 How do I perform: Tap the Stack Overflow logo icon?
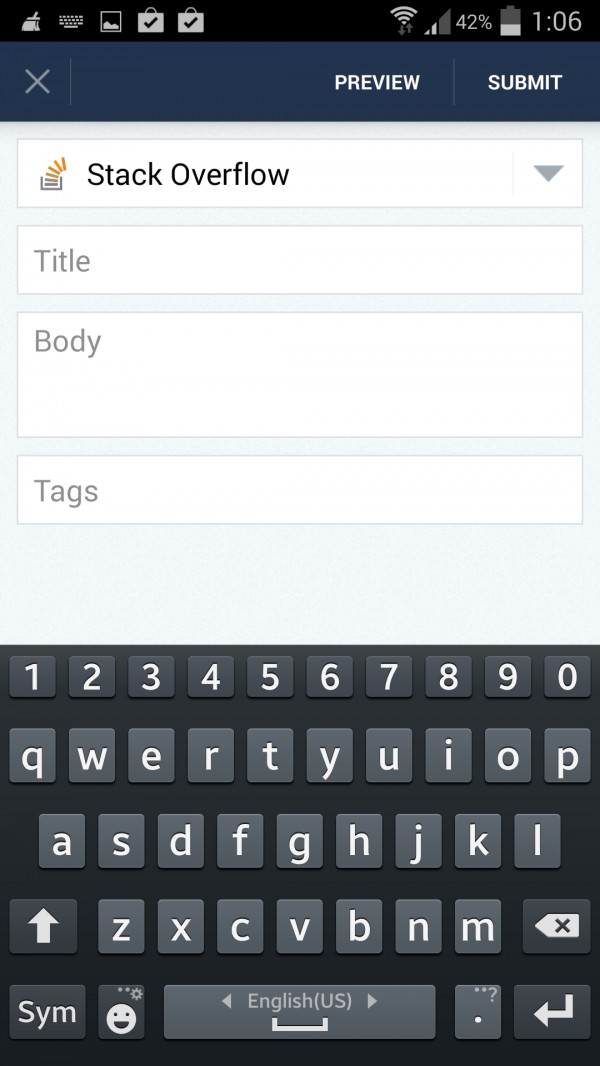pos(53,174)
